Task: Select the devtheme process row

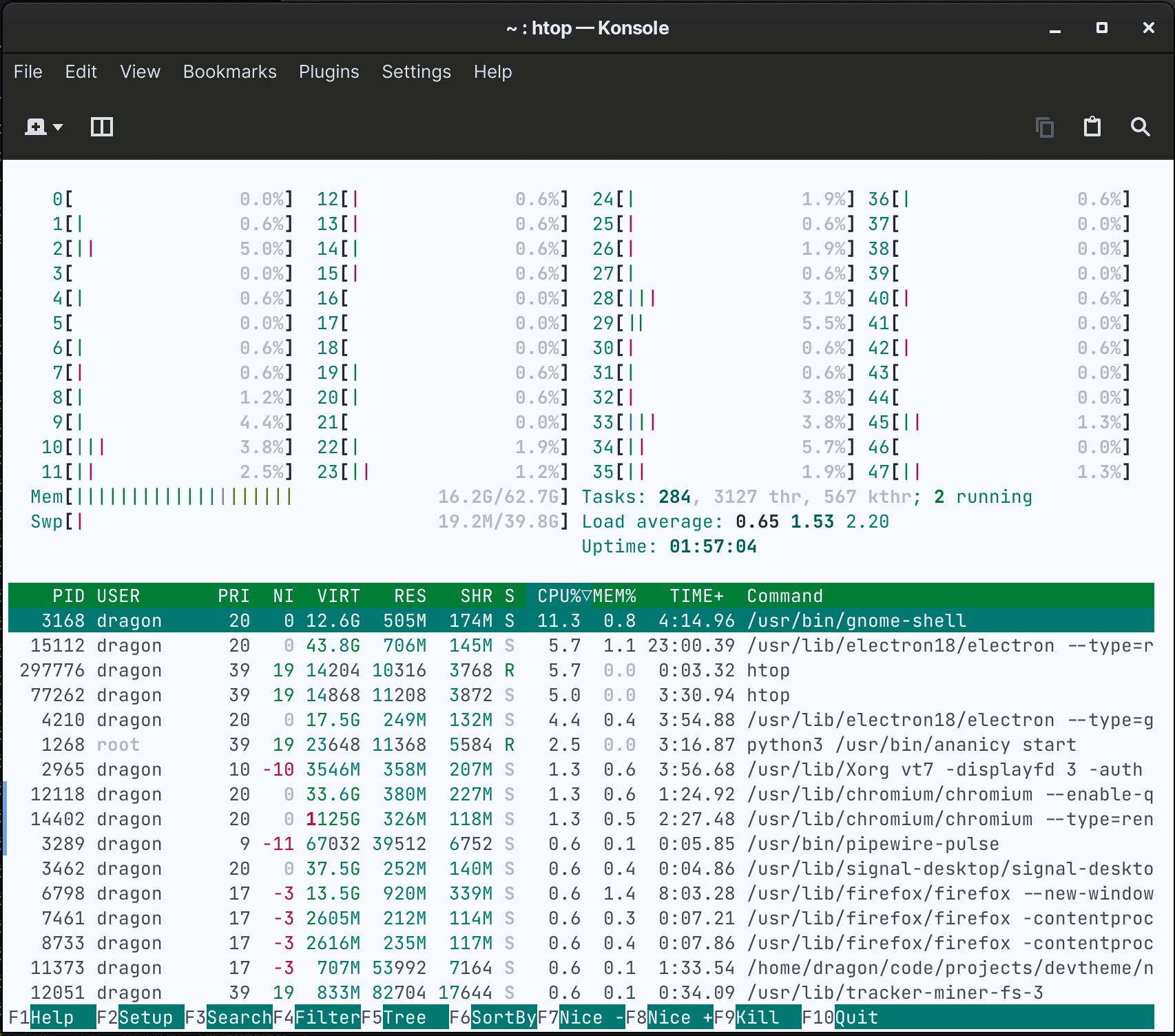Action: click(x=581, y=968)
